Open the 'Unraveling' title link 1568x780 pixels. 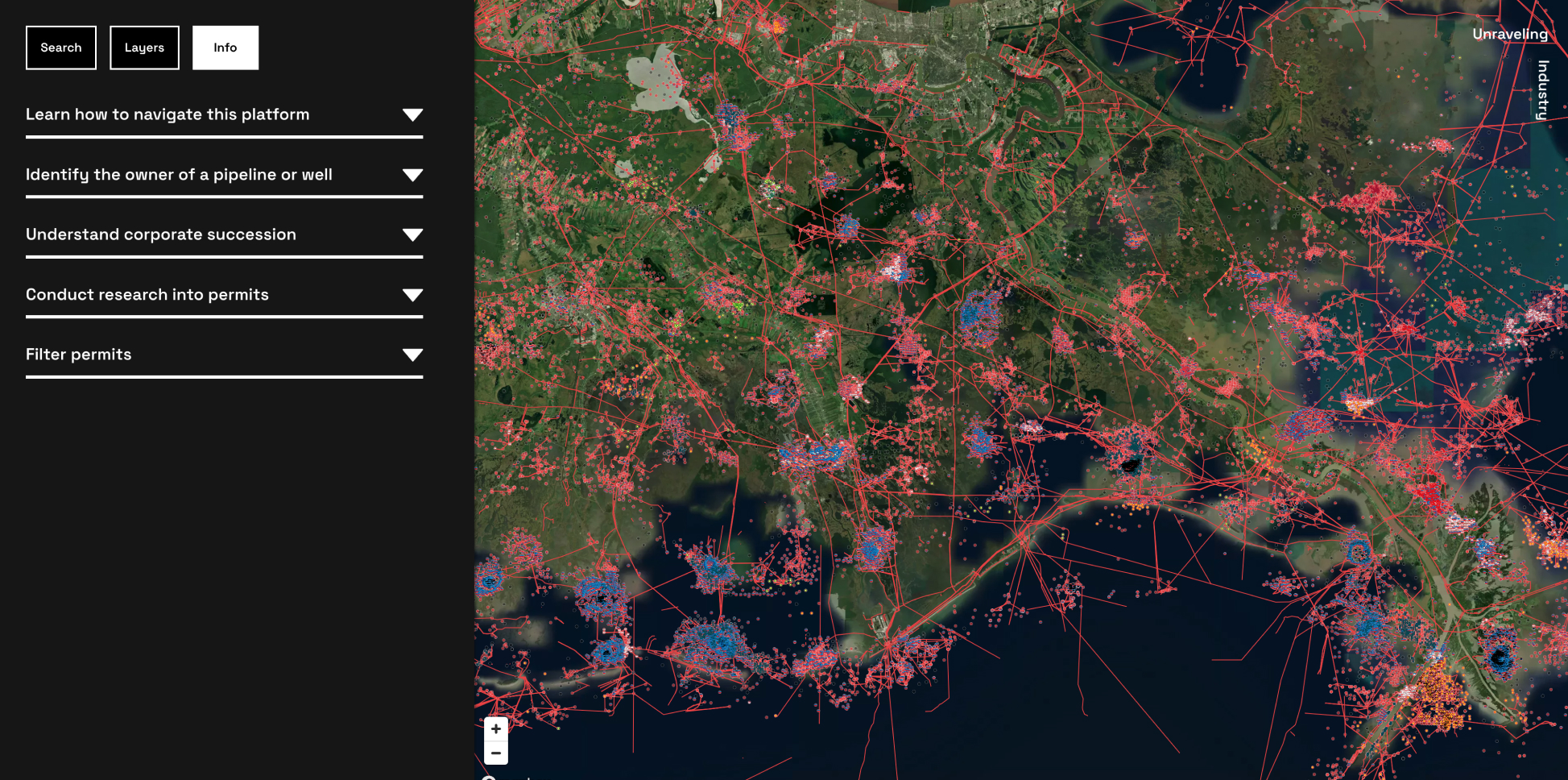pos(1510,34)
